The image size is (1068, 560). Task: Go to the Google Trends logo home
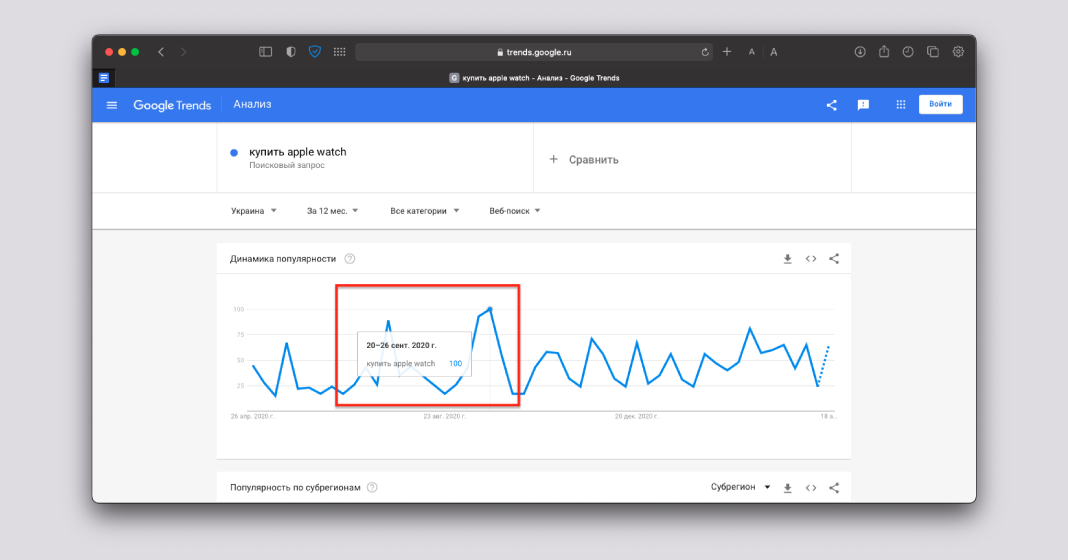(172, 105)
